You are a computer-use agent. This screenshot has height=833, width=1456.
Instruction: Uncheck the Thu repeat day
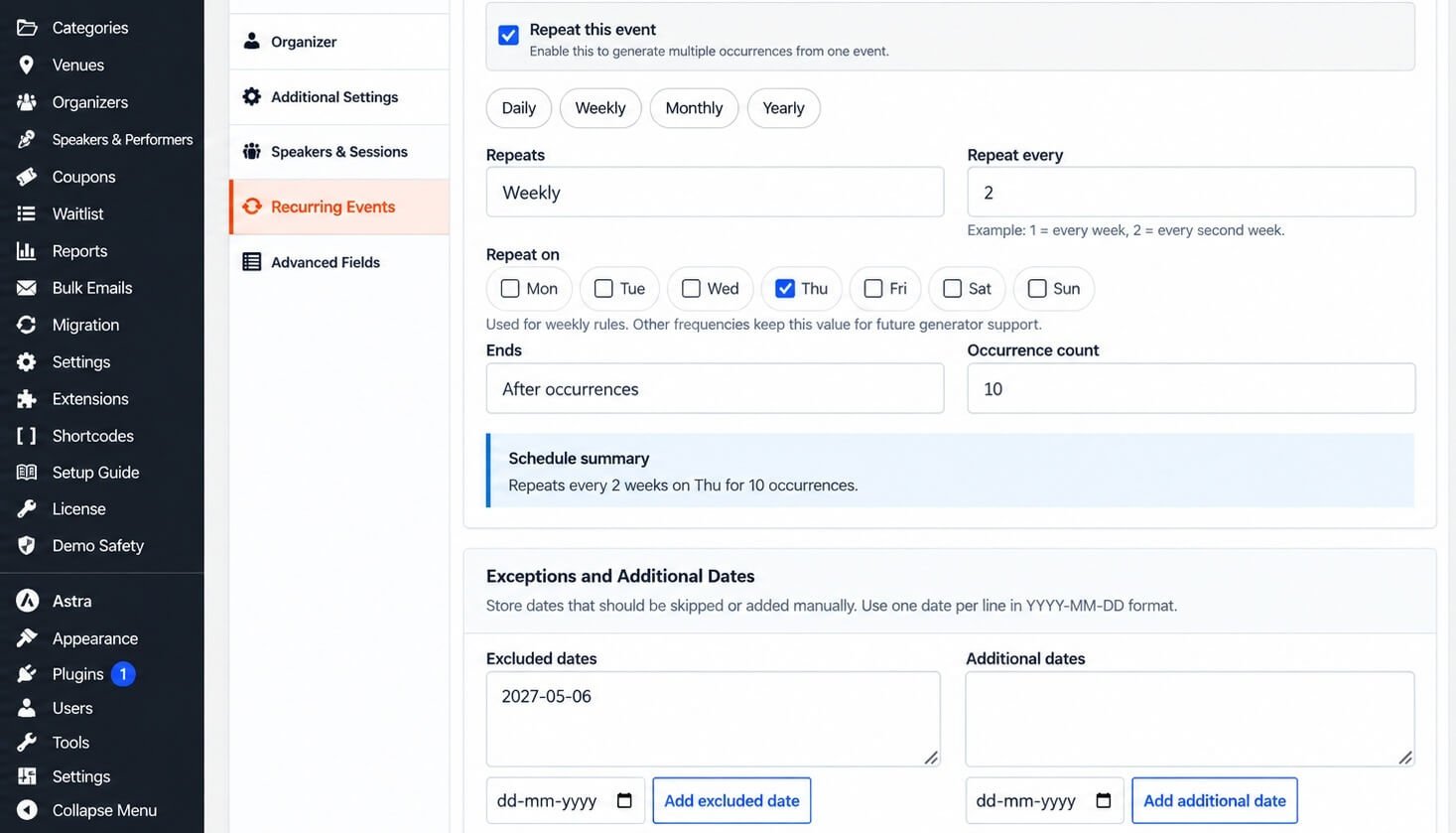coord(785,289)
